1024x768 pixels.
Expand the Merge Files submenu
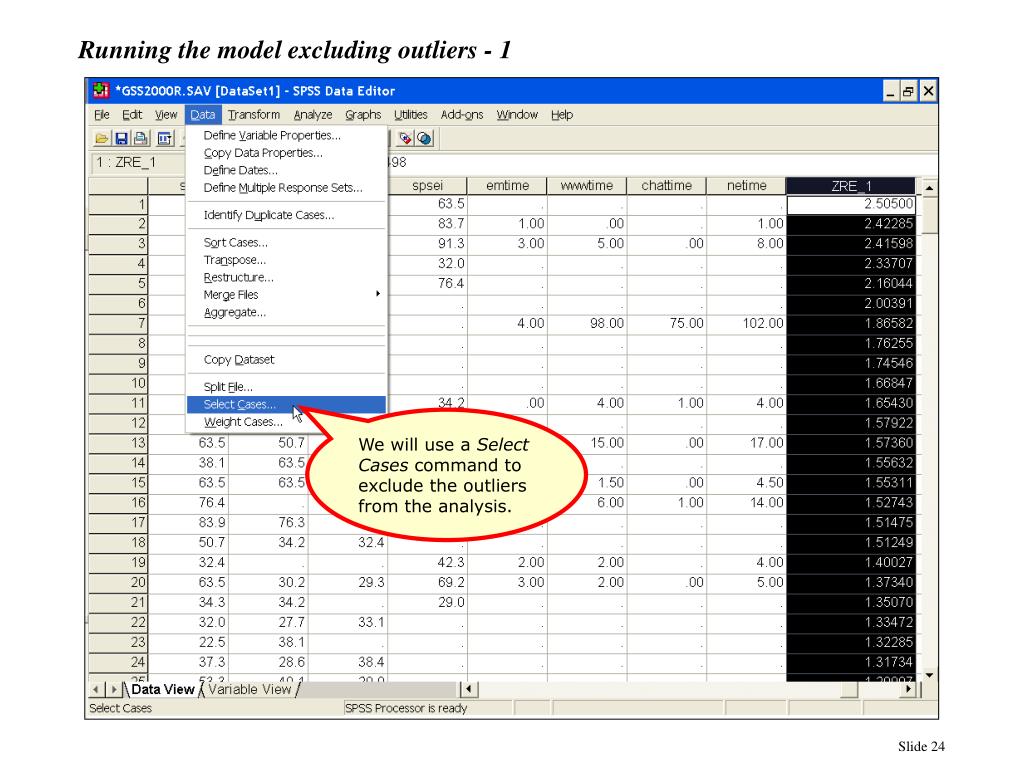pos(286,295)
